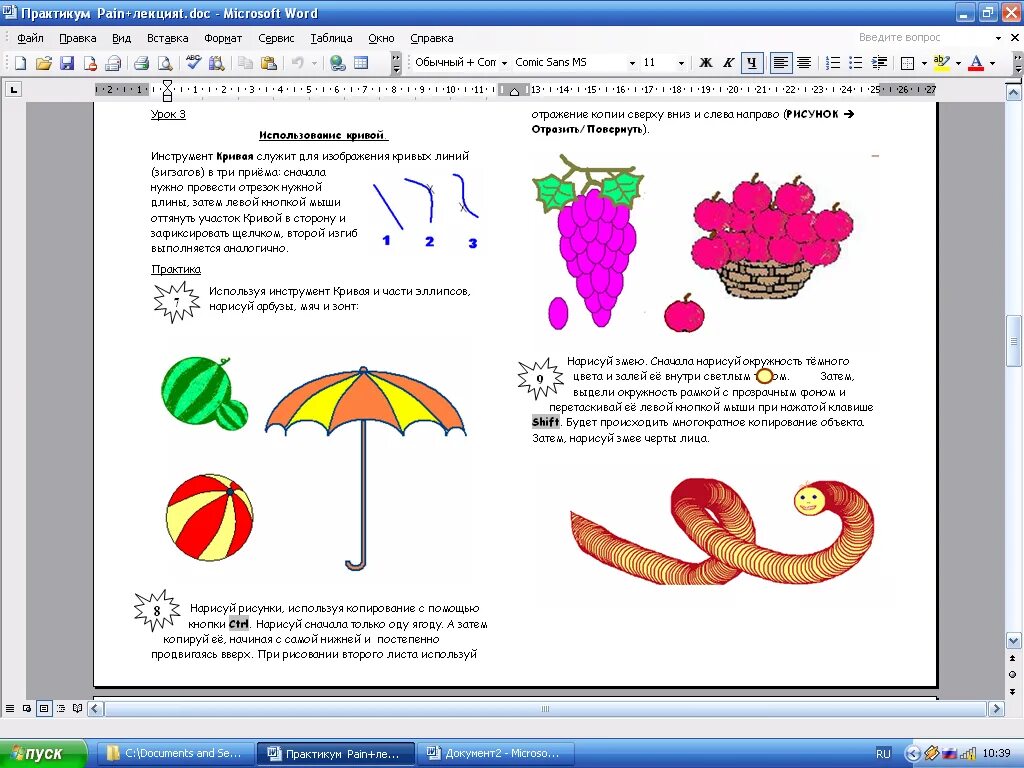This screenshot has height=768, width=1024.
Task: Click the Outside Border icon
Action: pyautogui.click(x=907, y=63)
